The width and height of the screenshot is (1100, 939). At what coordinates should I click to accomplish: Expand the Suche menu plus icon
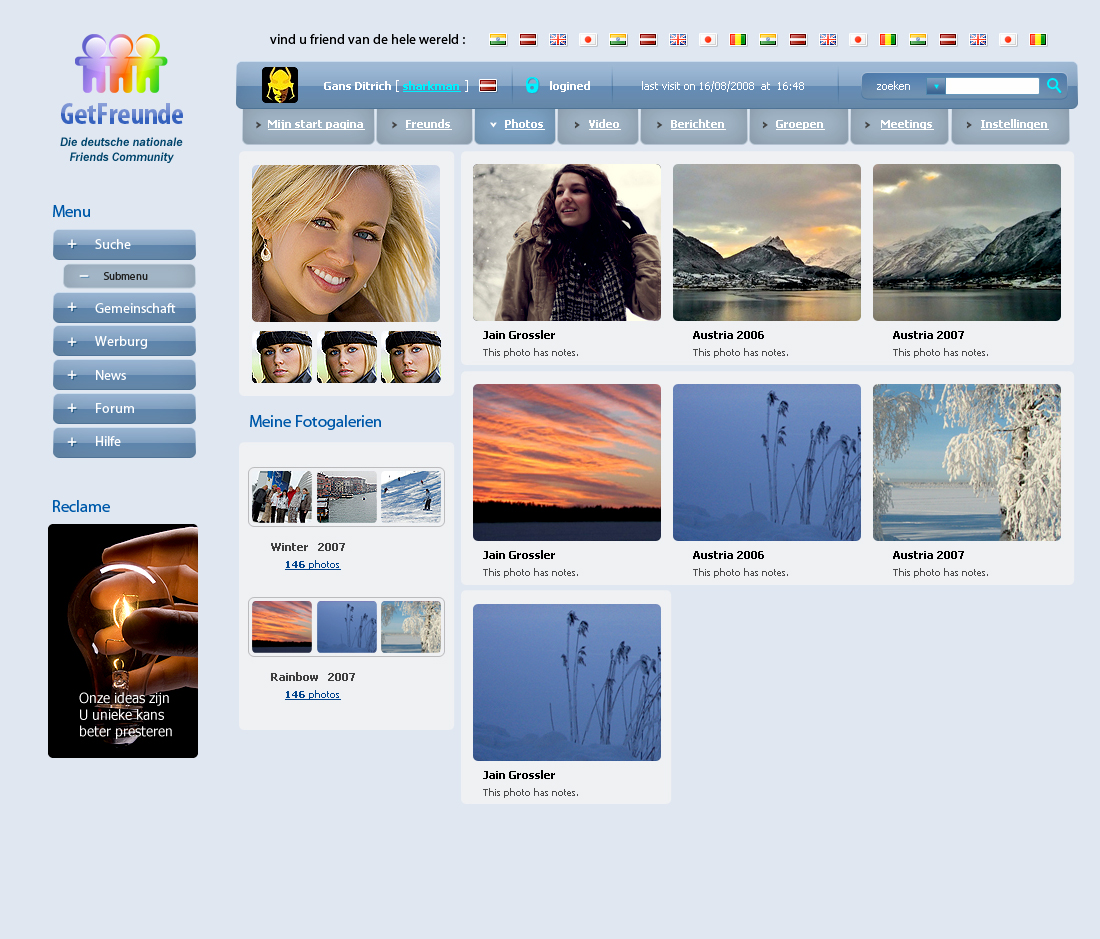pyautogui.click(x=72, y=244)
